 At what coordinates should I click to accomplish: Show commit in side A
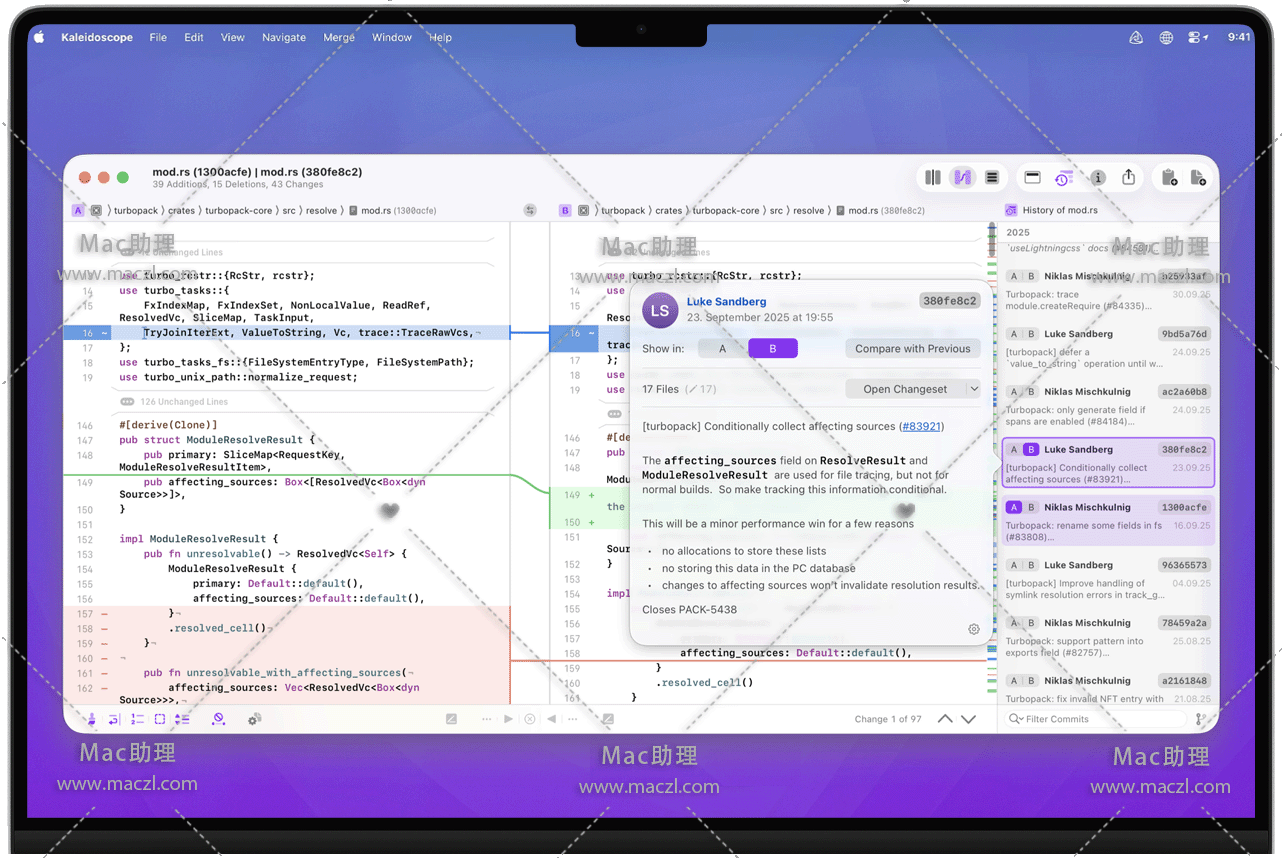pyautogui.click(x=723, y=349)
